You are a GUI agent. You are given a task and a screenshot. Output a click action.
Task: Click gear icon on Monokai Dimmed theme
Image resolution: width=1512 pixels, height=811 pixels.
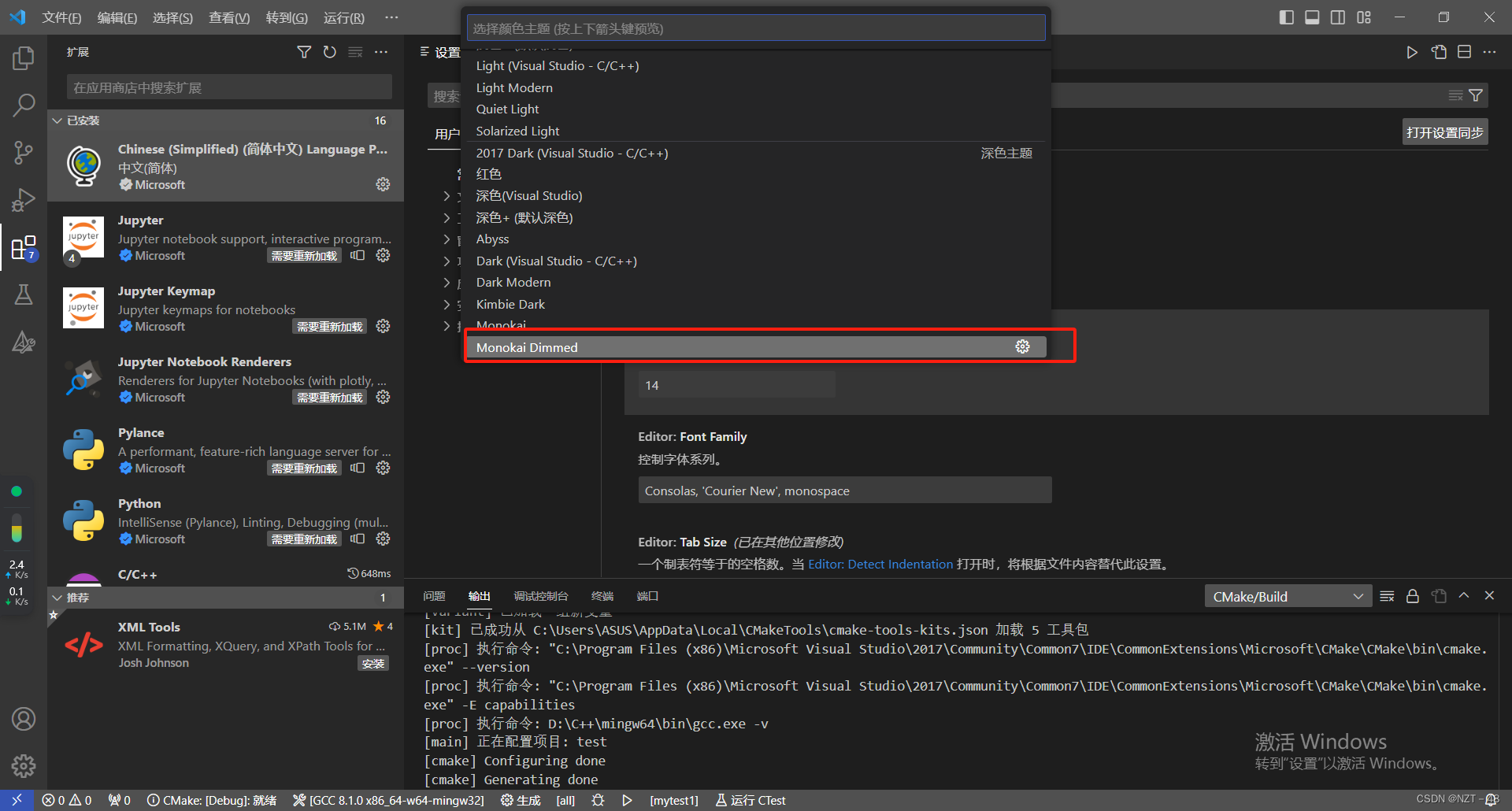pos(1022,346)
